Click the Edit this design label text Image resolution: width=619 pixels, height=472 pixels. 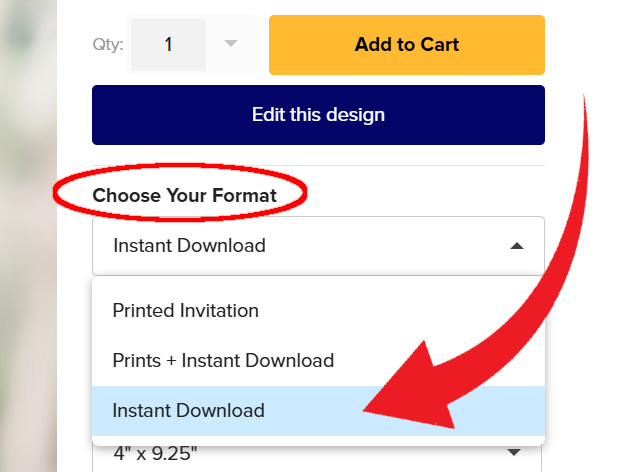pos(318,115)
